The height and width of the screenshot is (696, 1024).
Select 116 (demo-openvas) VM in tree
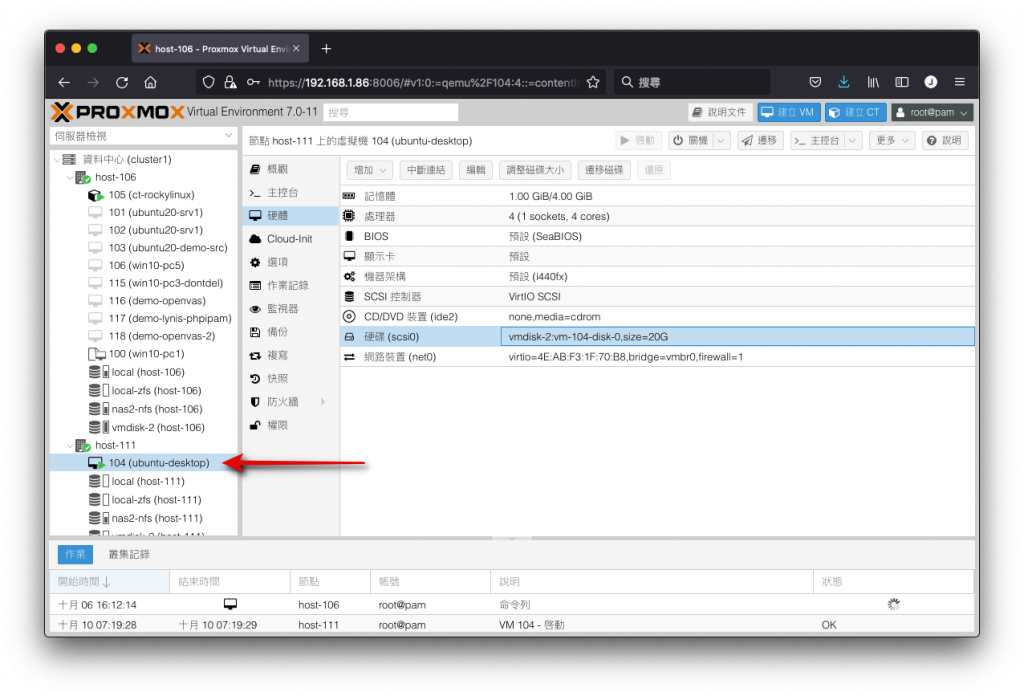point(157,300)
